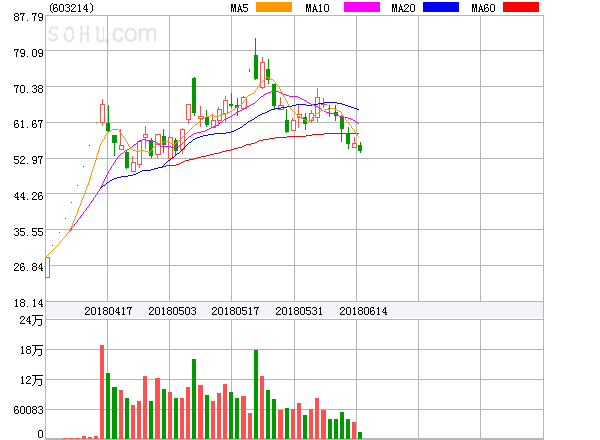
Task: Click the 20180531 date label
Action: pyautogui.click(x=299, y=311)
